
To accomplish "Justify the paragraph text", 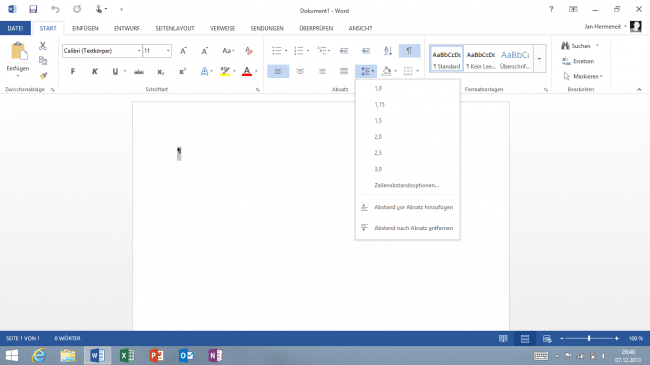I will click(x=344, y=71).
